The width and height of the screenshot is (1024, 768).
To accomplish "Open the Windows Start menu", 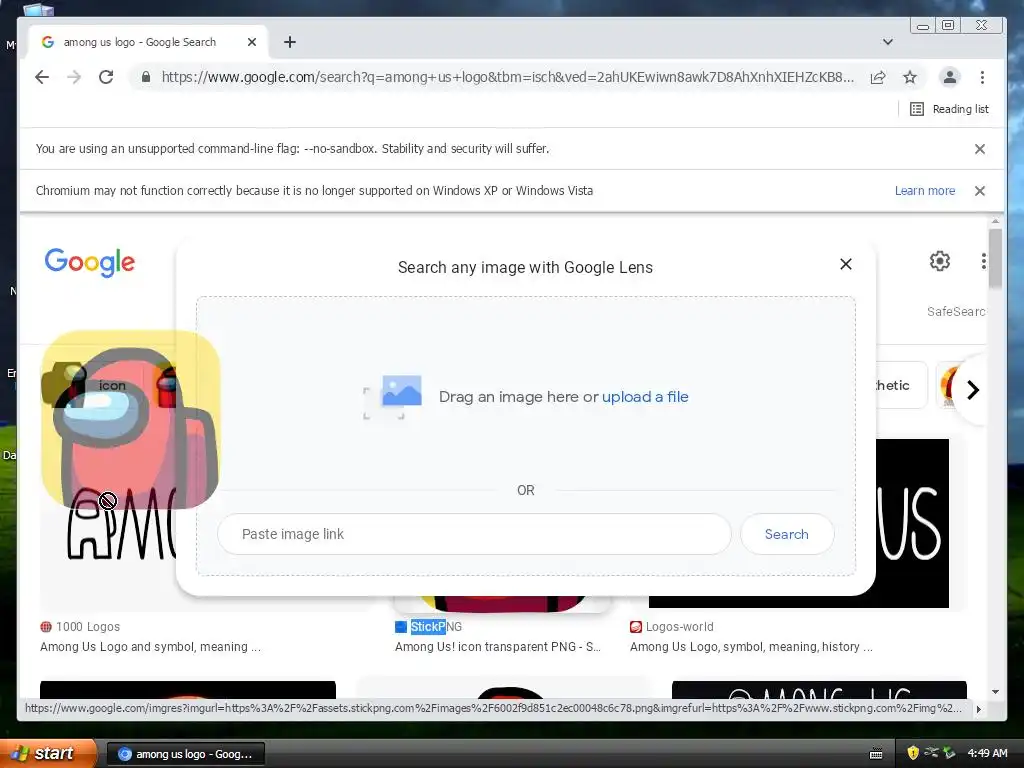I will 47,753.
